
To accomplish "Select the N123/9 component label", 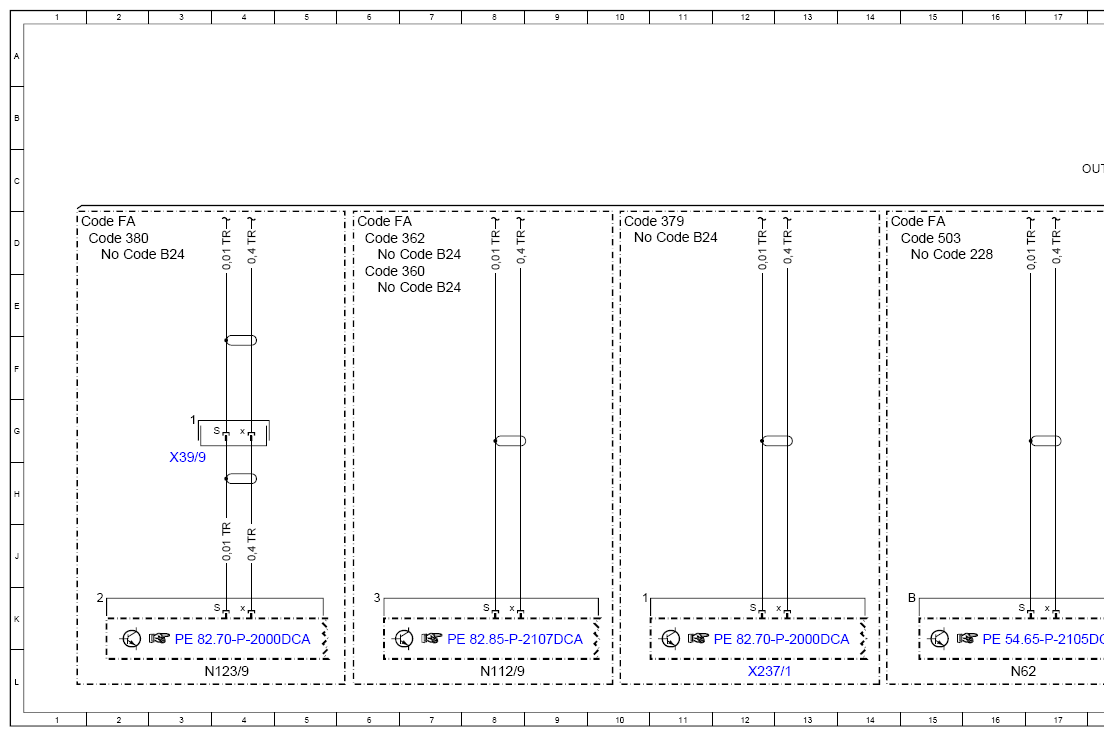I will coord(226,671).
